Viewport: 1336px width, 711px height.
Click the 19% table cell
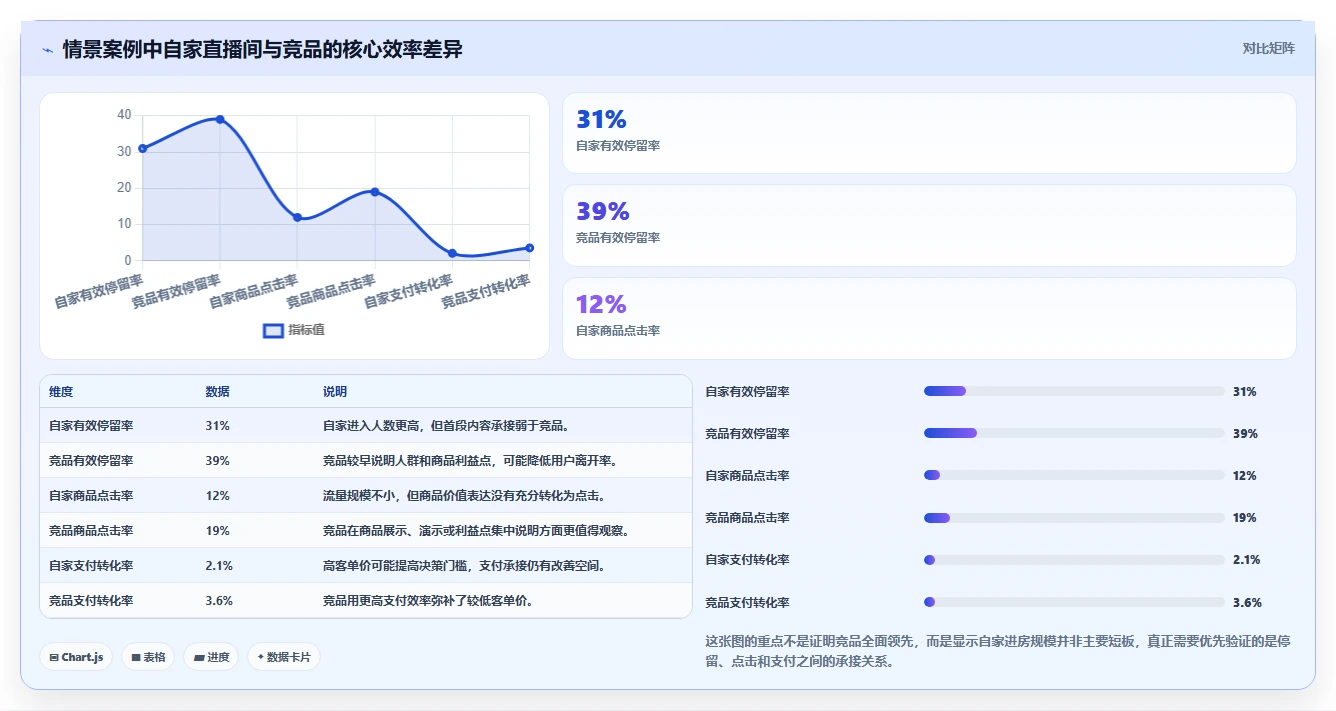click(x=217, y=531)
